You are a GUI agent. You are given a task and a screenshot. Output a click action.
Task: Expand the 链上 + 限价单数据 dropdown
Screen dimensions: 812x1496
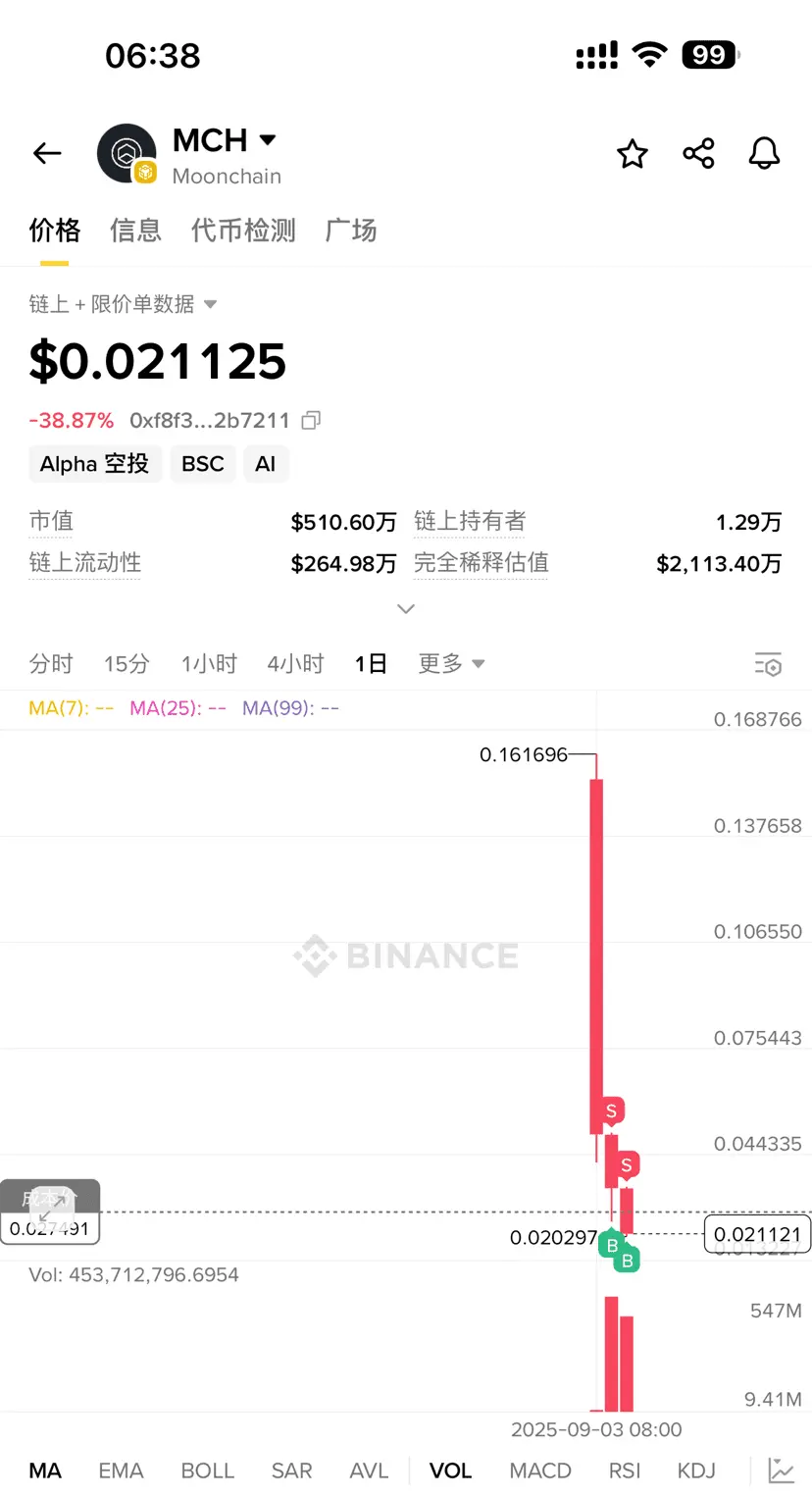tap(210, 304)
